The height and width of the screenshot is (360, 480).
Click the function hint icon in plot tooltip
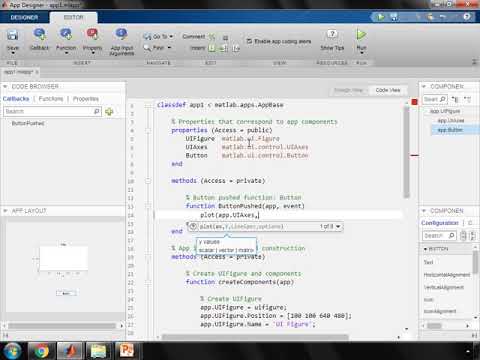point(193,226)
